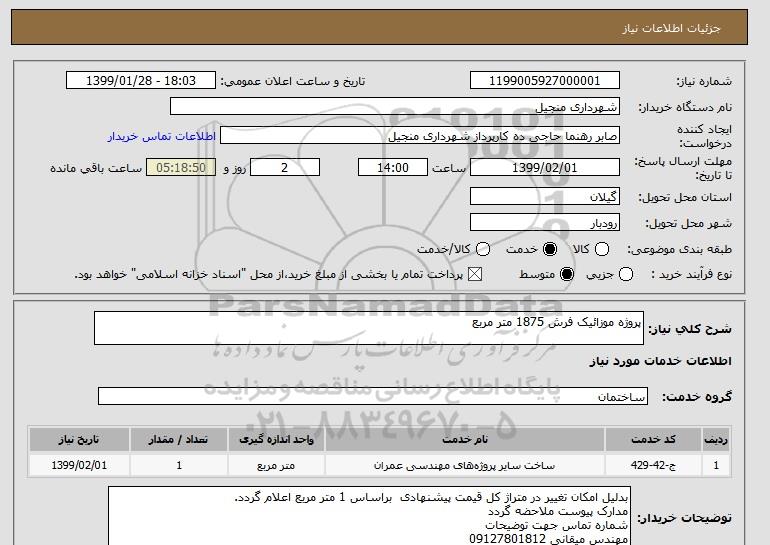Click service name cell ساخت سایر پروژه‌های مهندسی عمران

click(465, 465)
